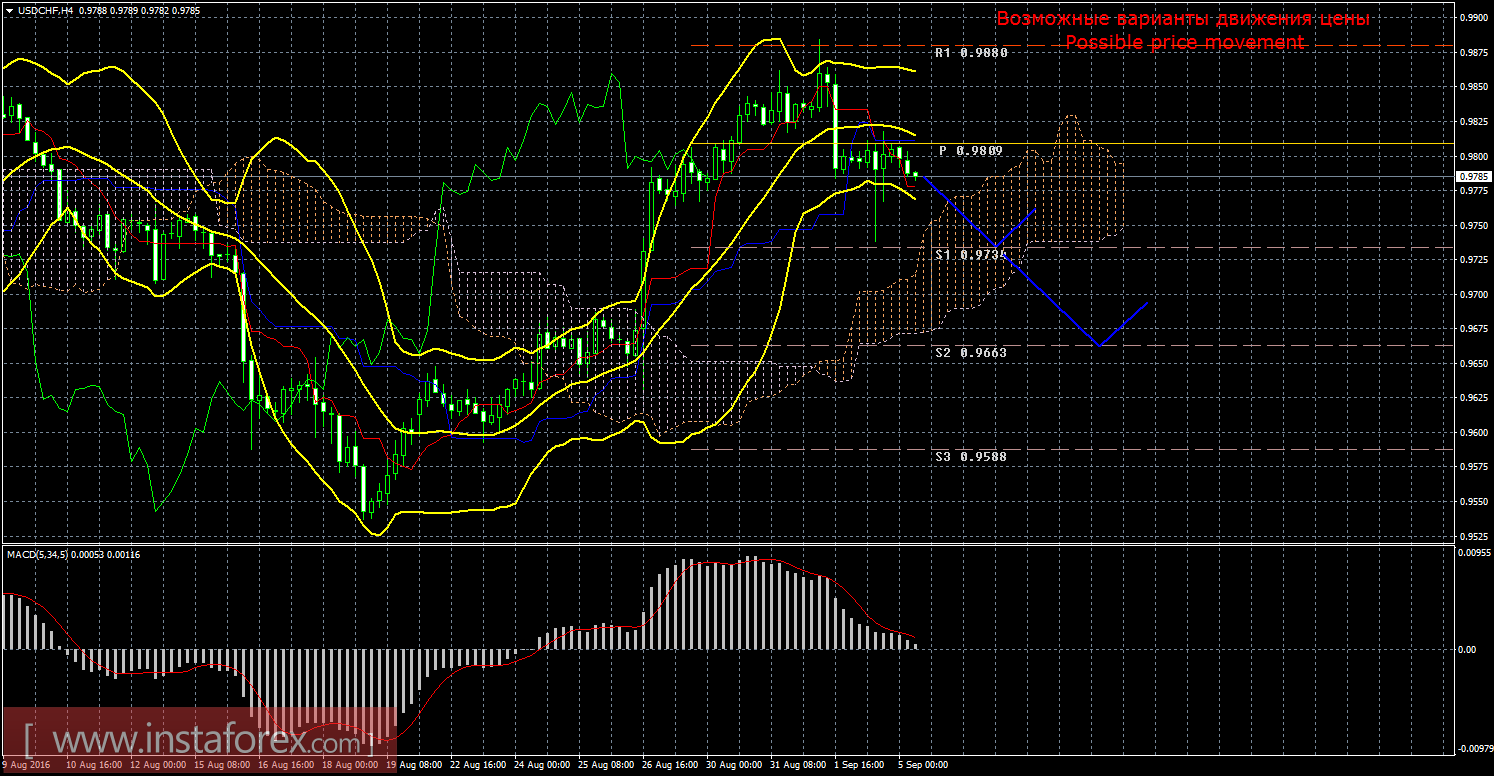This screenshot has height=776, width=1494.
Task: Click the Russian red caption text
Action: pos(1183,19)
